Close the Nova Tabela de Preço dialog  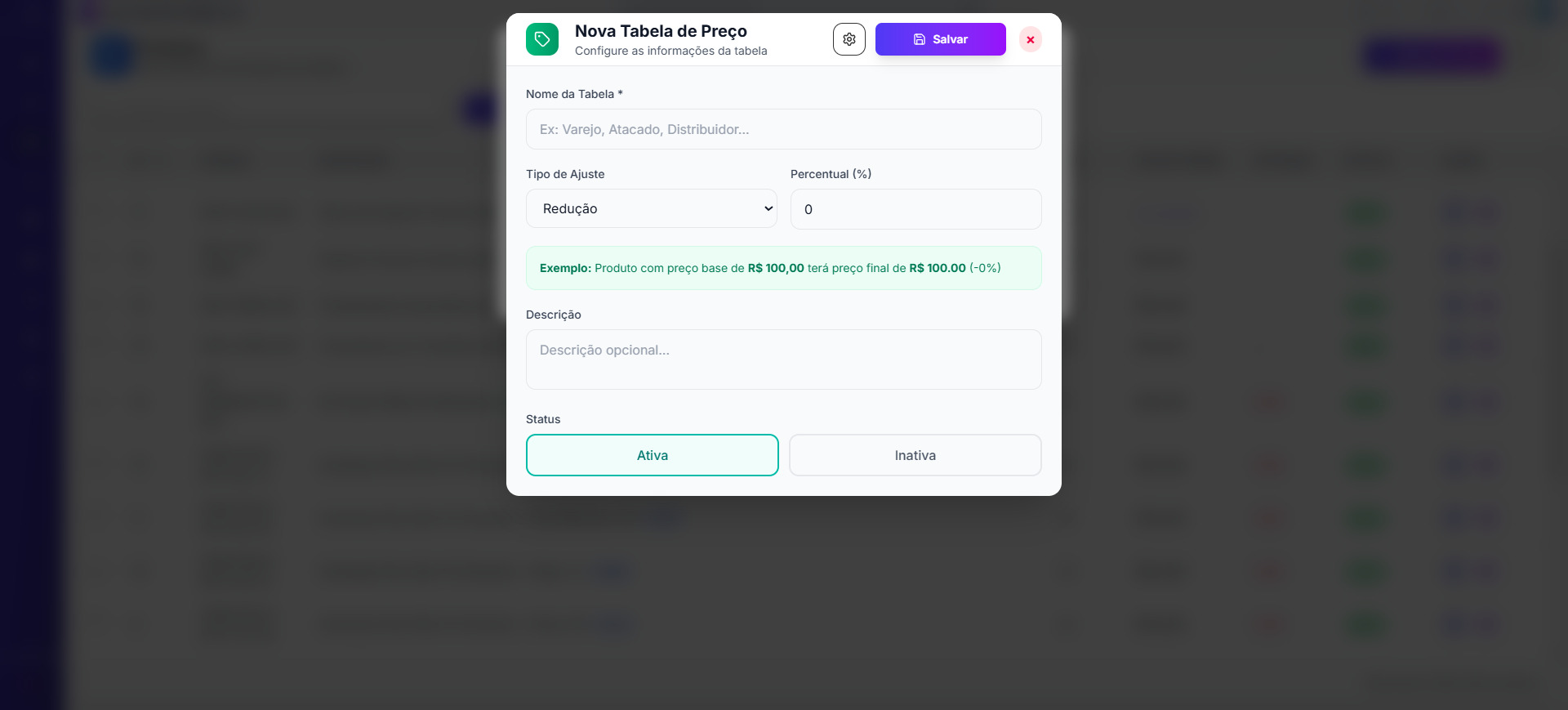click(x=1031, y=39)
